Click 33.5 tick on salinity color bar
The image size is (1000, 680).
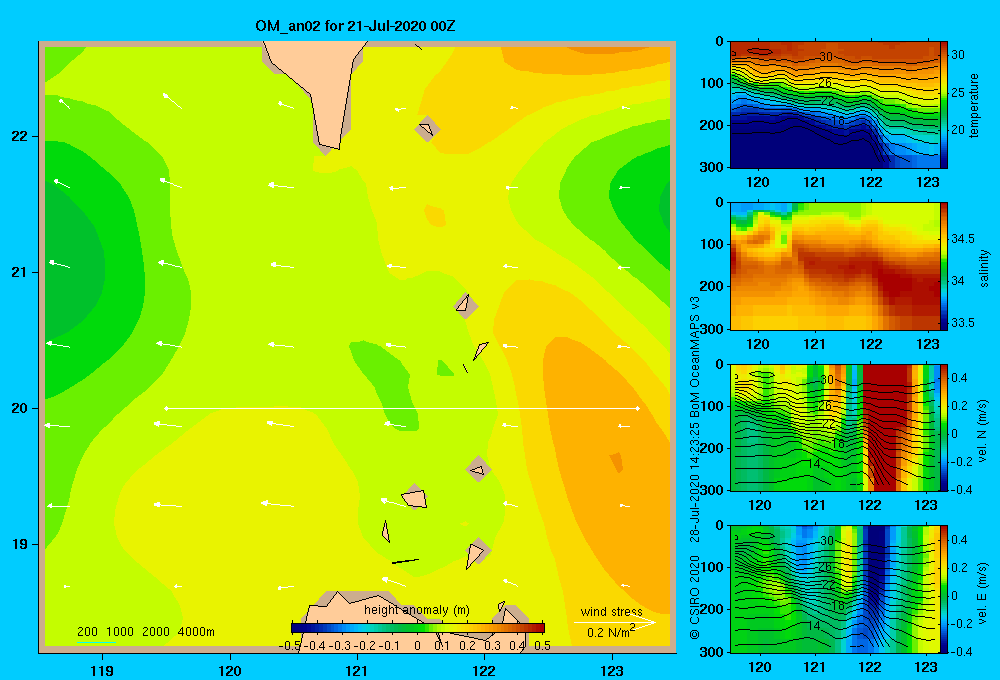pyautogui.click(x=962, y=323)
